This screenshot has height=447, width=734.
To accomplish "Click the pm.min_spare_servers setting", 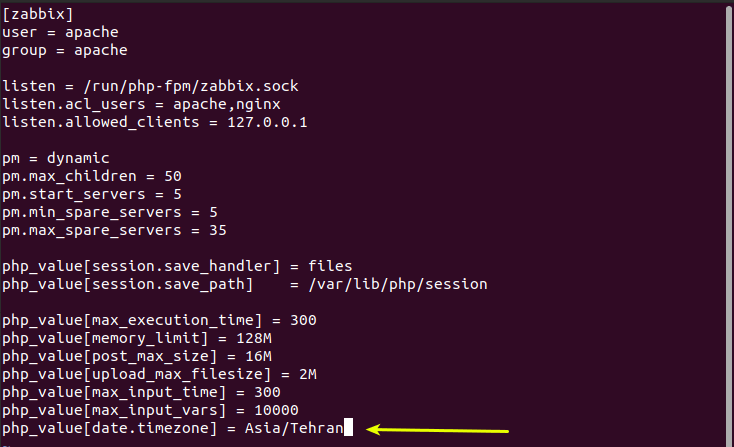I will pyautogui.click(x=92, y=213).
